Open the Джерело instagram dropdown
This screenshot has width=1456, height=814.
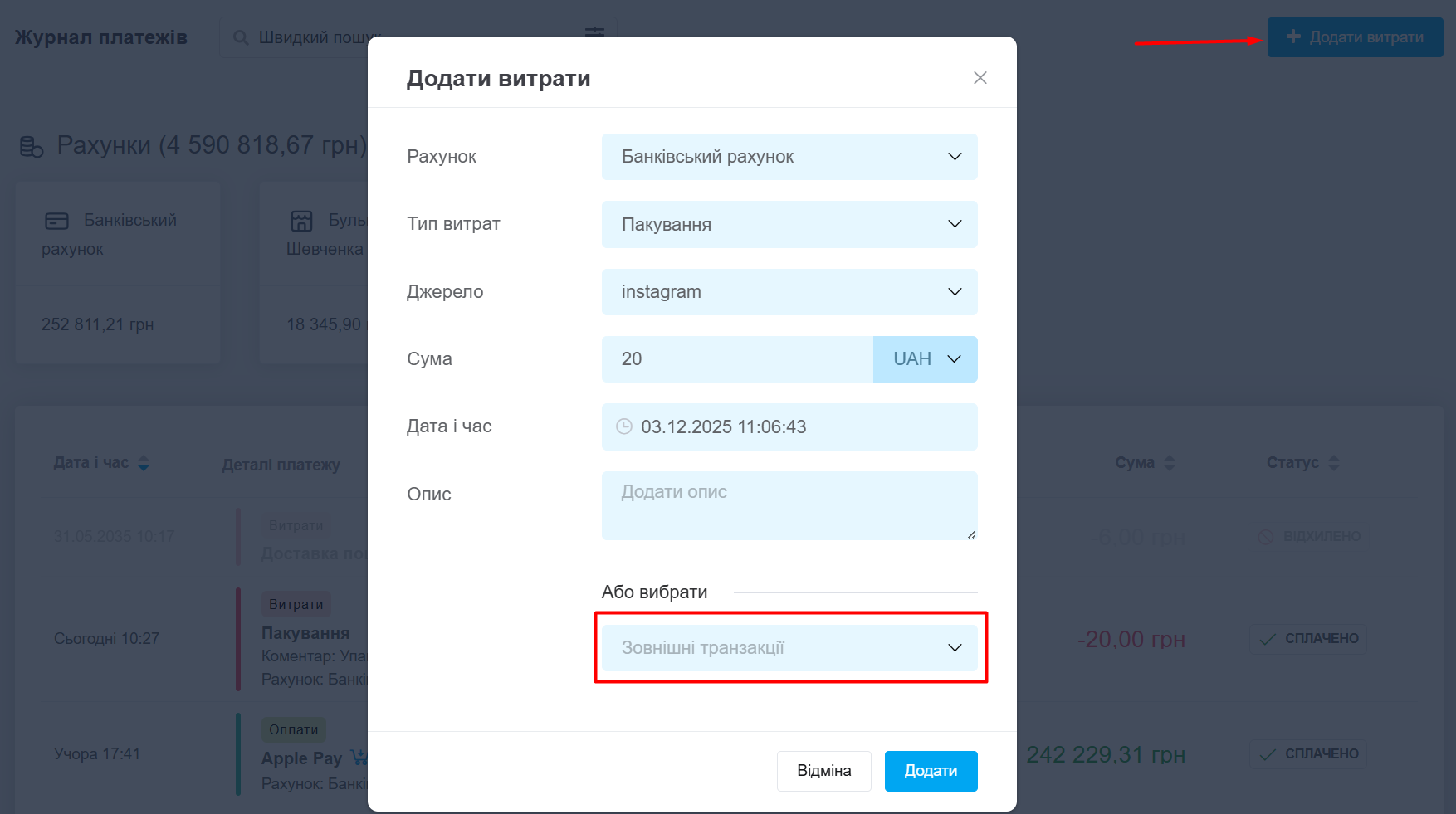click(x=789, y=292)
